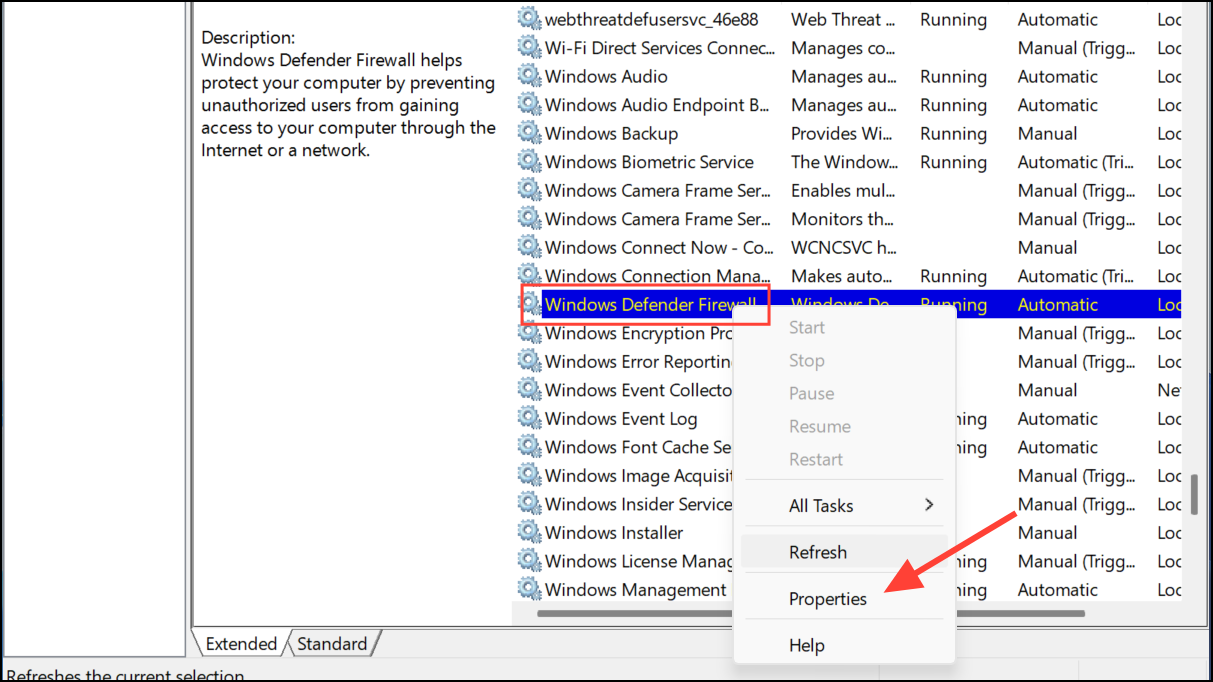Select the Windows Backup service row
The image size is (1213, 682).
849,133
